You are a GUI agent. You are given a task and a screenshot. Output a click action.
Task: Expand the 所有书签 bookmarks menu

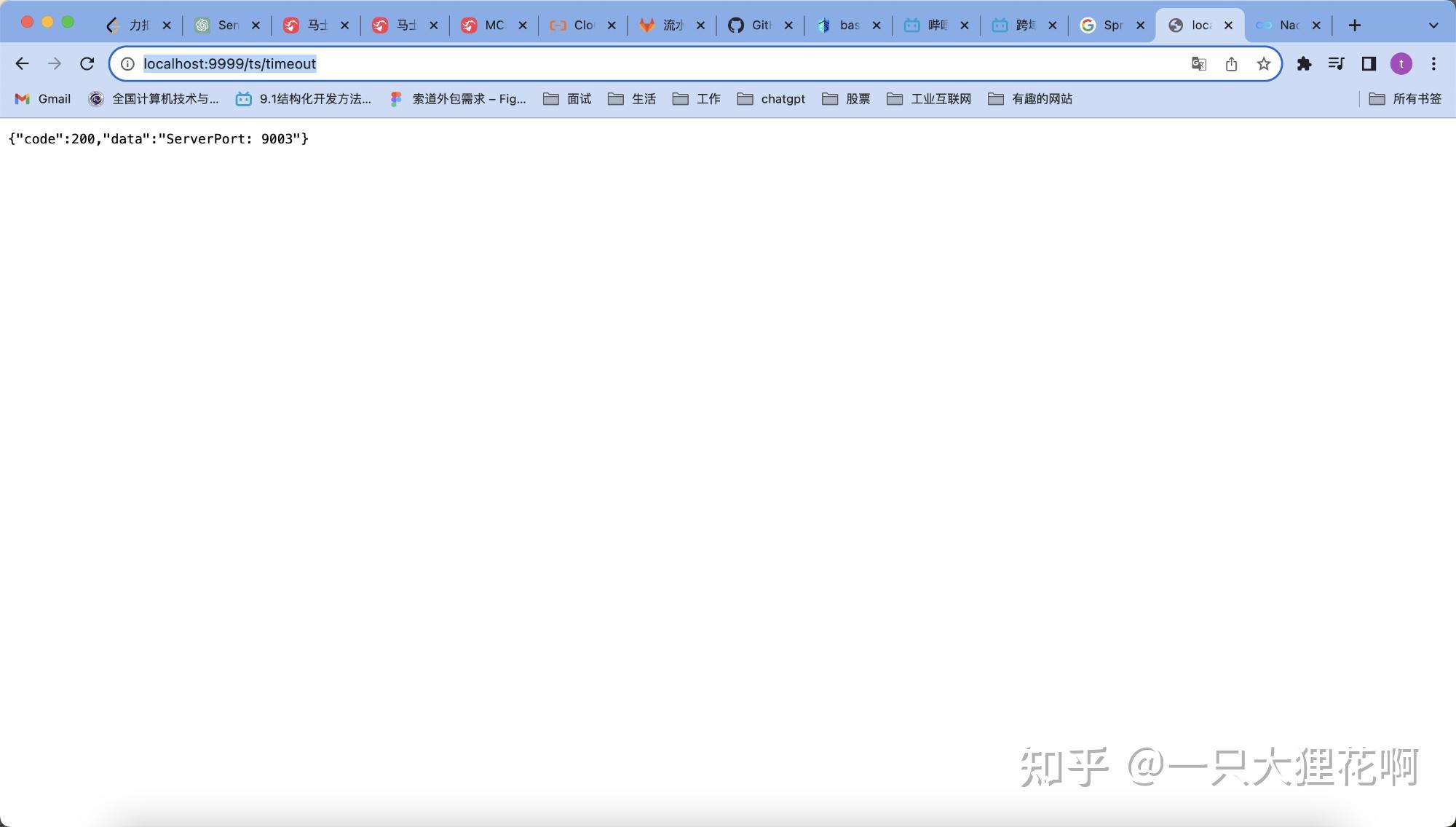(1405, 99)
